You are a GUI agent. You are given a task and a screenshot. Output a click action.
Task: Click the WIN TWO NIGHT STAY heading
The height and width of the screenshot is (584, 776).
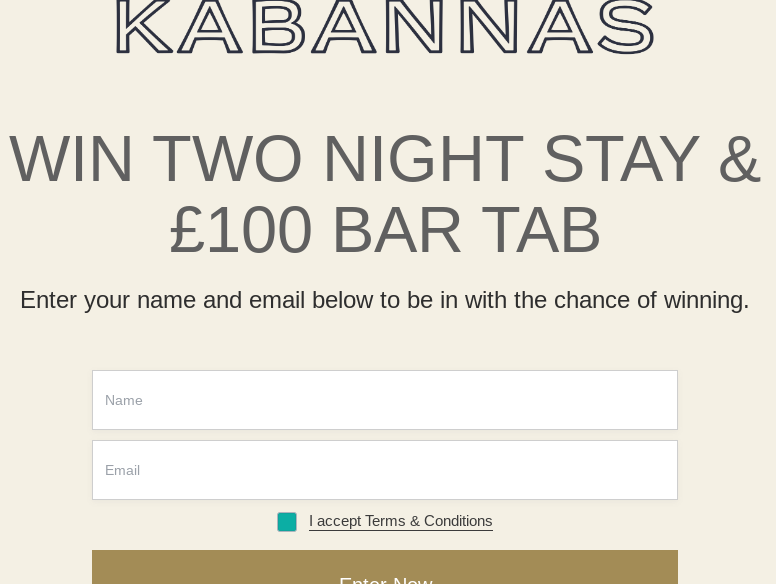[385, 159]
